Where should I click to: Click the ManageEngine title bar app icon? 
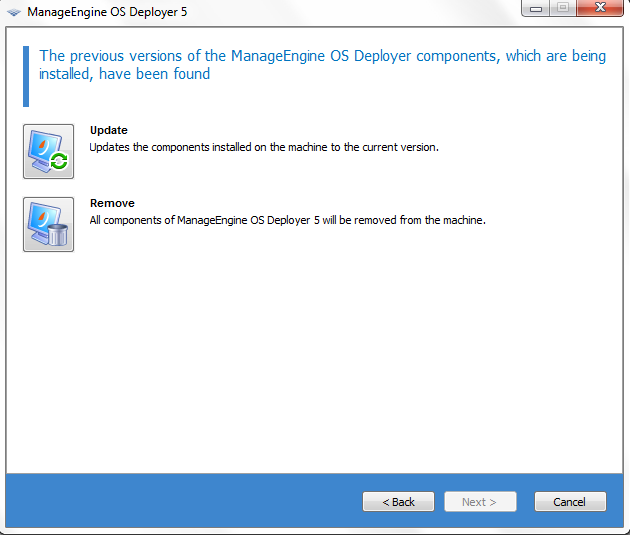point(14,12)
